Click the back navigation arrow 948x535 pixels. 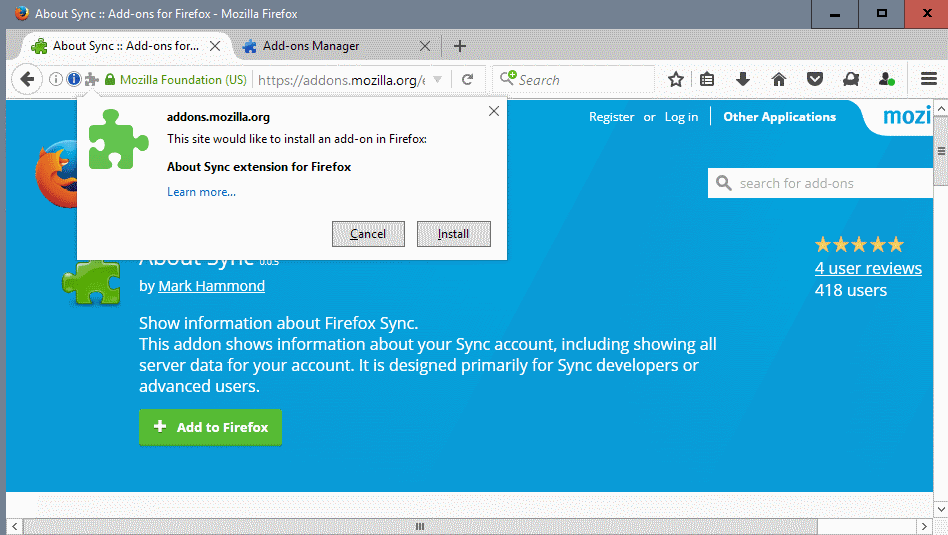(26, 79)
